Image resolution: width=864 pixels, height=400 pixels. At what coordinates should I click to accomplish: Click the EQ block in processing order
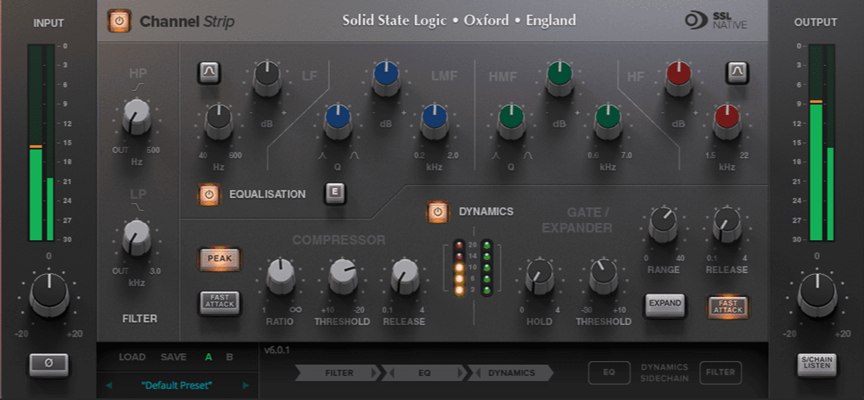(x=424, y=373)
